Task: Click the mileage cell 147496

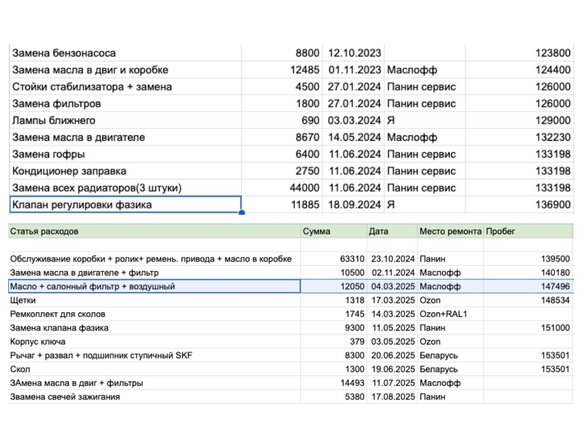Action: point(529,286)
